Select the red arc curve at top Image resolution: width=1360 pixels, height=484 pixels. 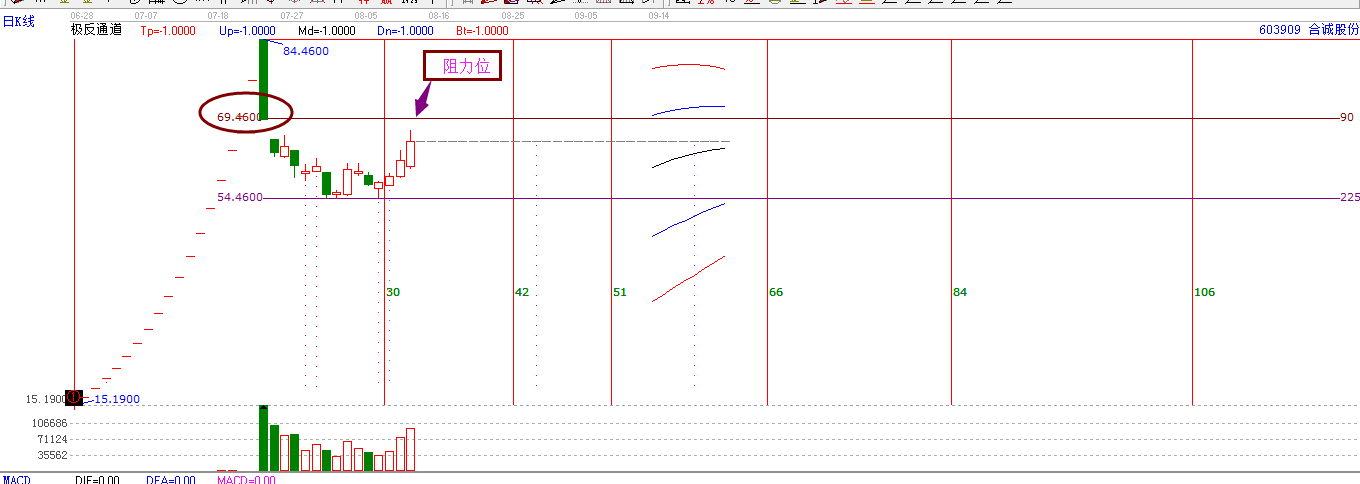(x=688, y=66)
